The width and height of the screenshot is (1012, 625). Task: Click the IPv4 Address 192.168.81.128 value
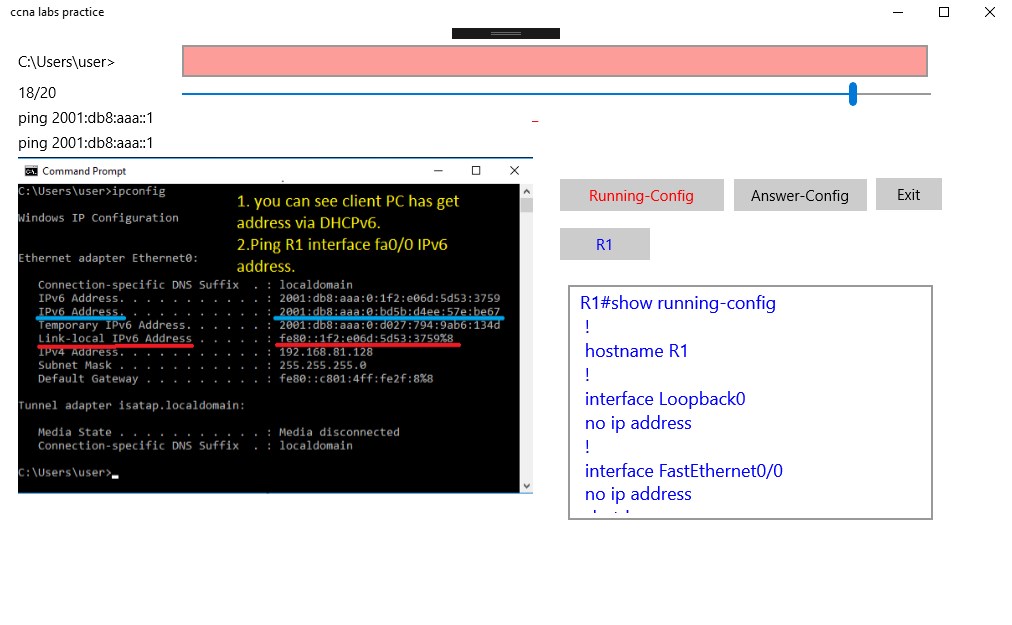(326, 352)
